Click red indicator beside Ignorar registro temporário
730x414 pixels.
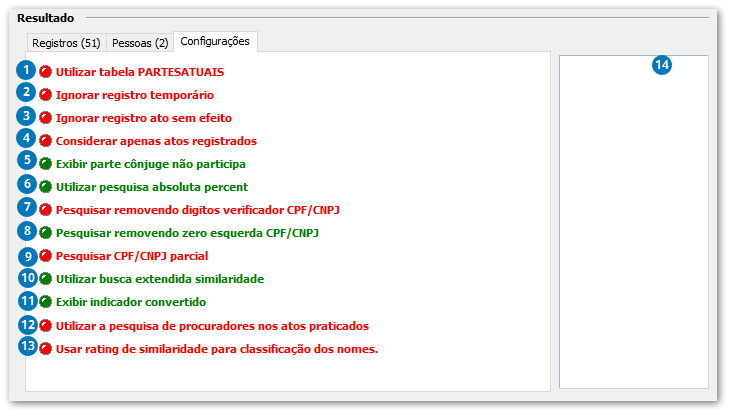[x=45, y=95]
